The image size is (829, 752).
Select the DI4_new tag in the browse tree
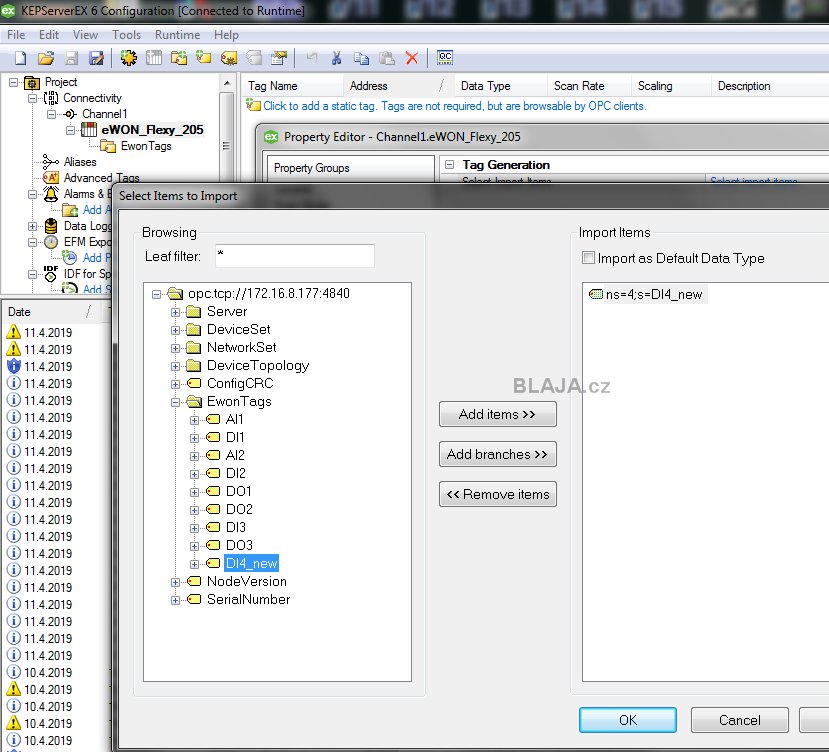[x=251, y=563]
